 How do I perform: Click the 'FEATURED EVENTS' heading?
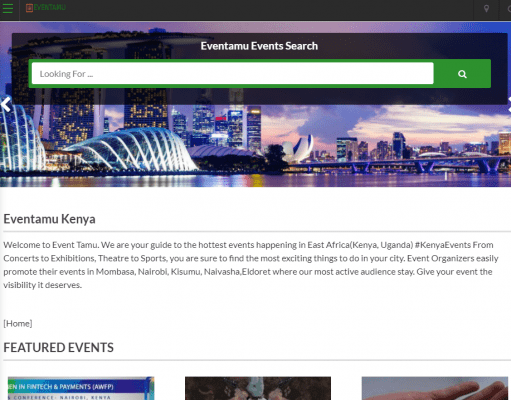click(58, 348)
